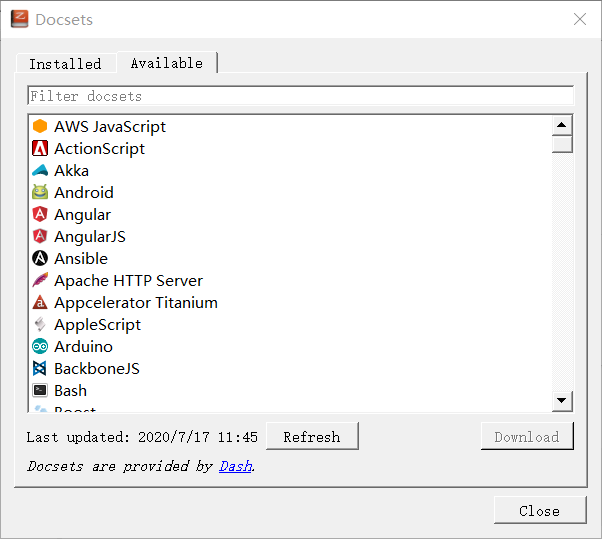This screenshot has height=539, width=602.
Task: Click the Close button at bottom
Action: pos(539,511)
